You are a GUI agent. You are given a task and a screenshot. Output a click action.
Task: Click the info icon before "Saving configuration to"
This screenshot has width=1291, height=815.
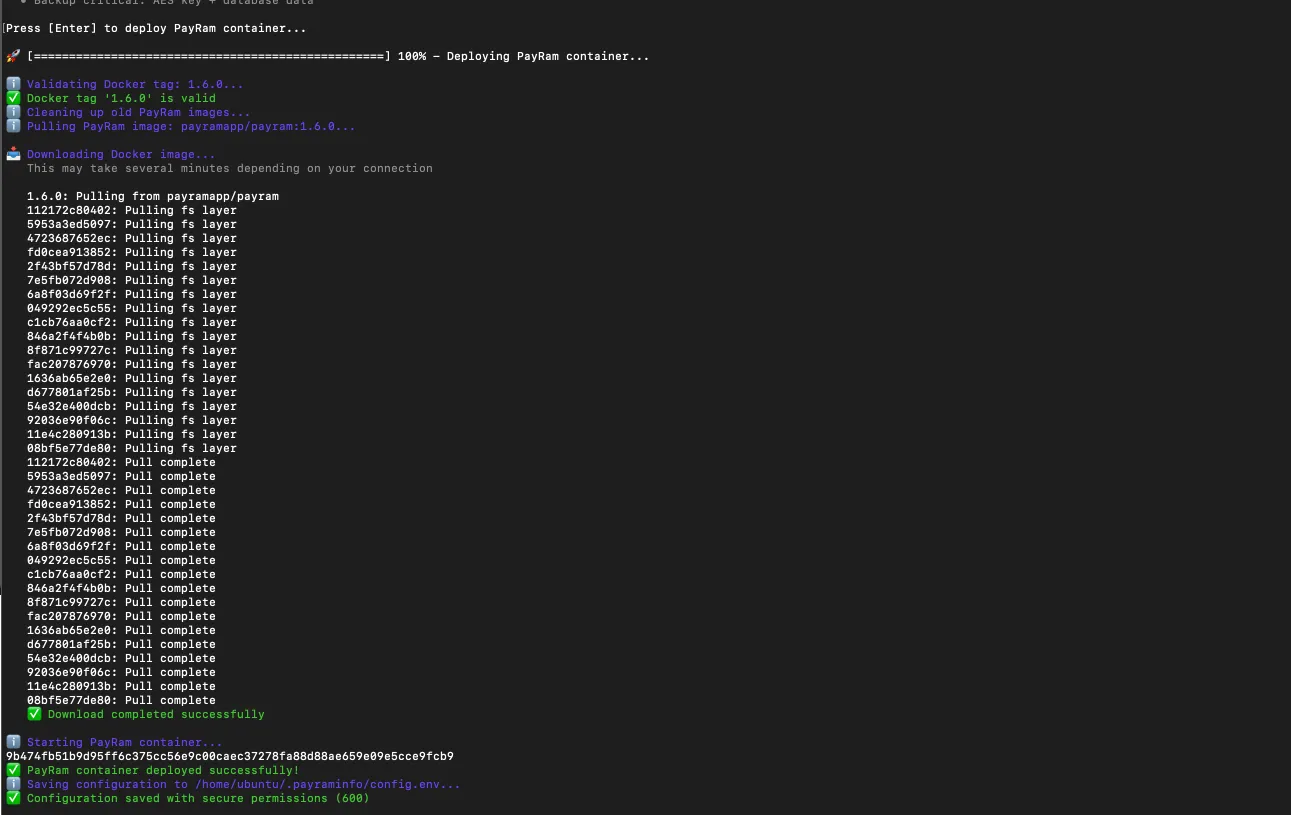(x=13, y=784)
